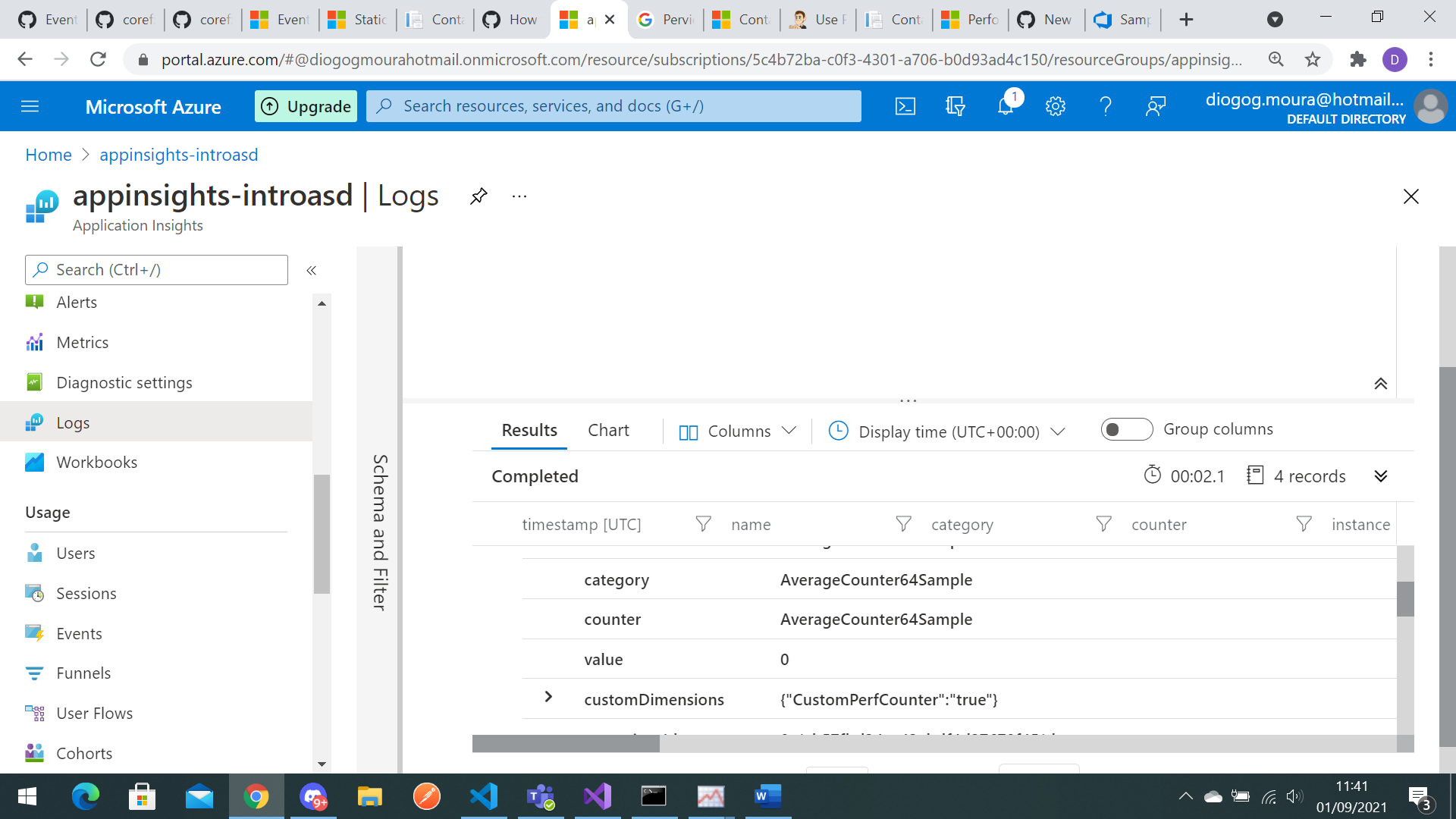Pin the Logs page to dashboard

coord(478,196)
